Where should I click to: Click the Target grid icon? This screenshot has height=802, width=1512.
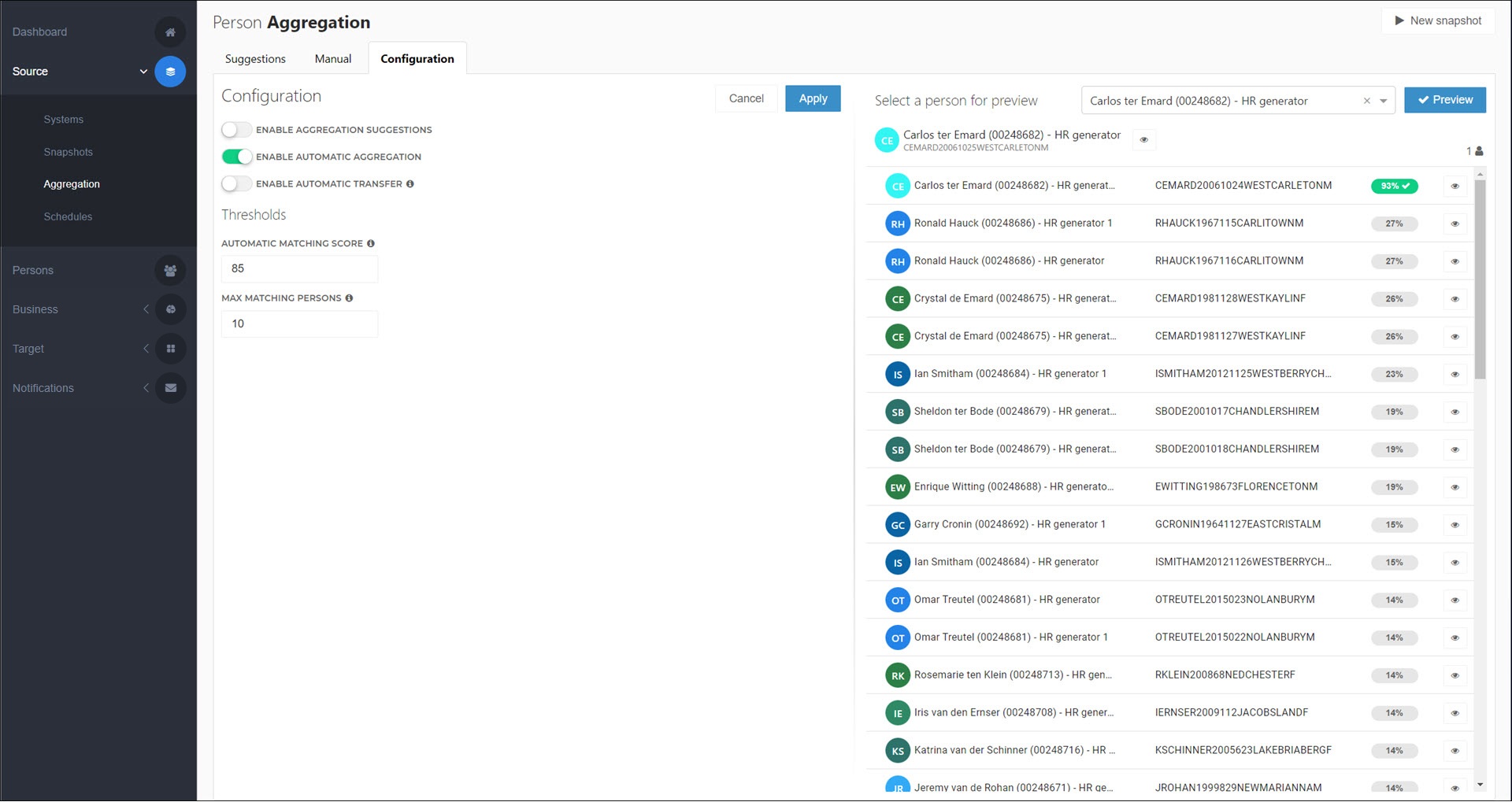click(x=170, y=349)
